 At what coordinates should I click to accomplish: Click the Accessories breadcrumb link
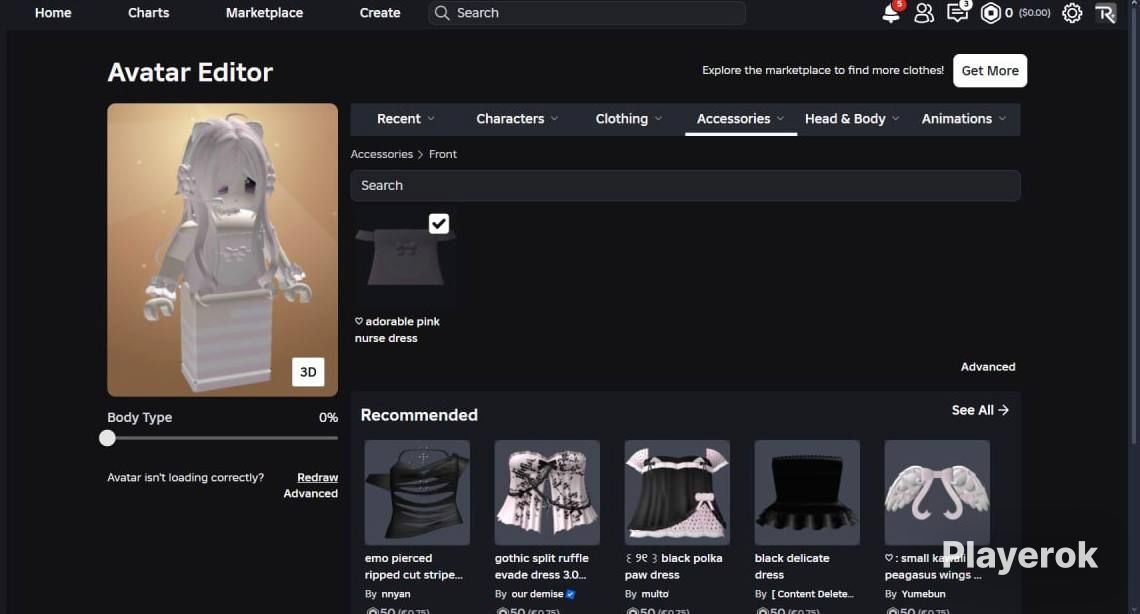click(381, 154)
